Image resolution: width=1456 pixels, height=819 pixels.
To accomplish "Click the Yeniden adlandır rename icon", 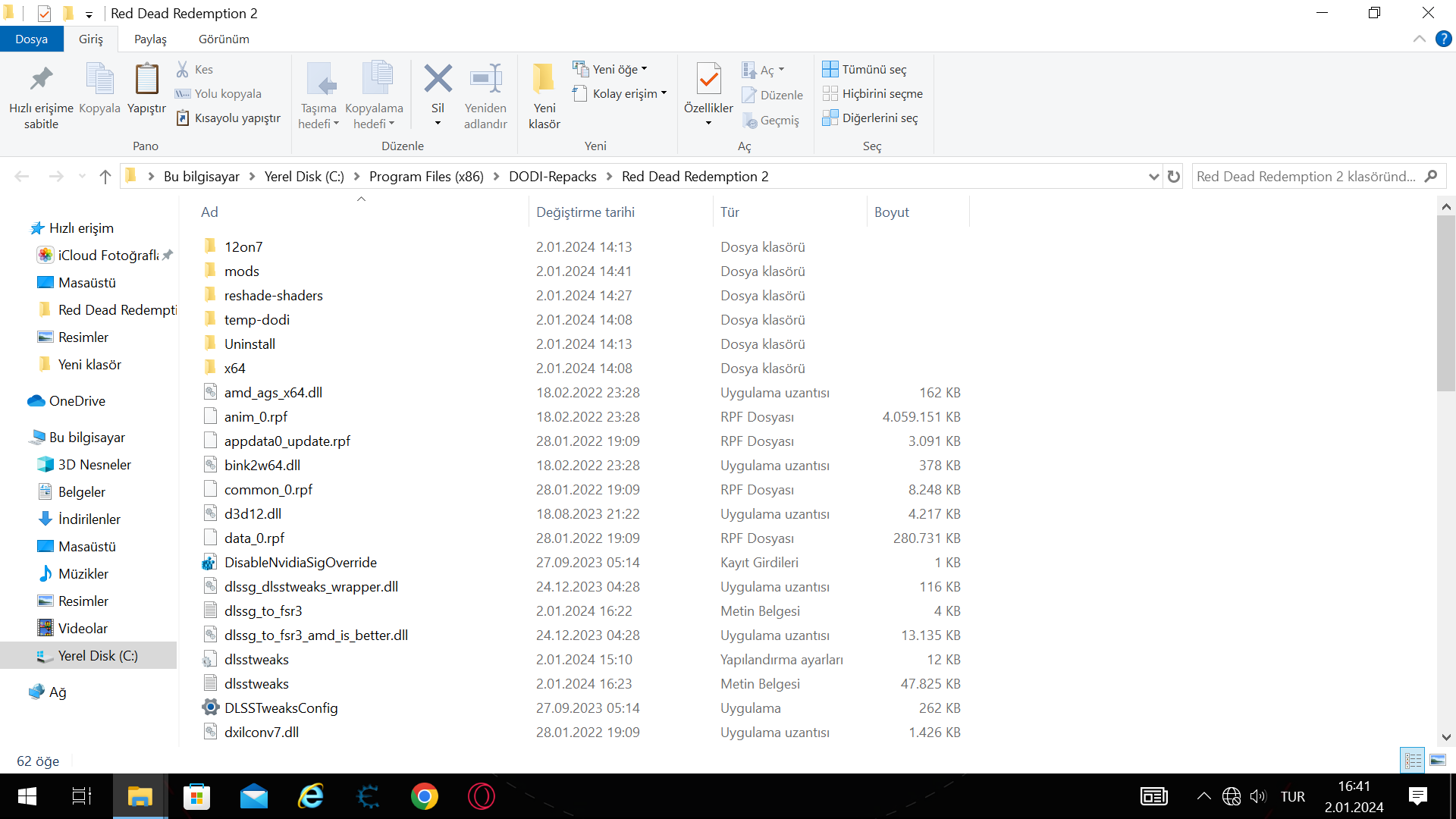I will pos(485,79).
